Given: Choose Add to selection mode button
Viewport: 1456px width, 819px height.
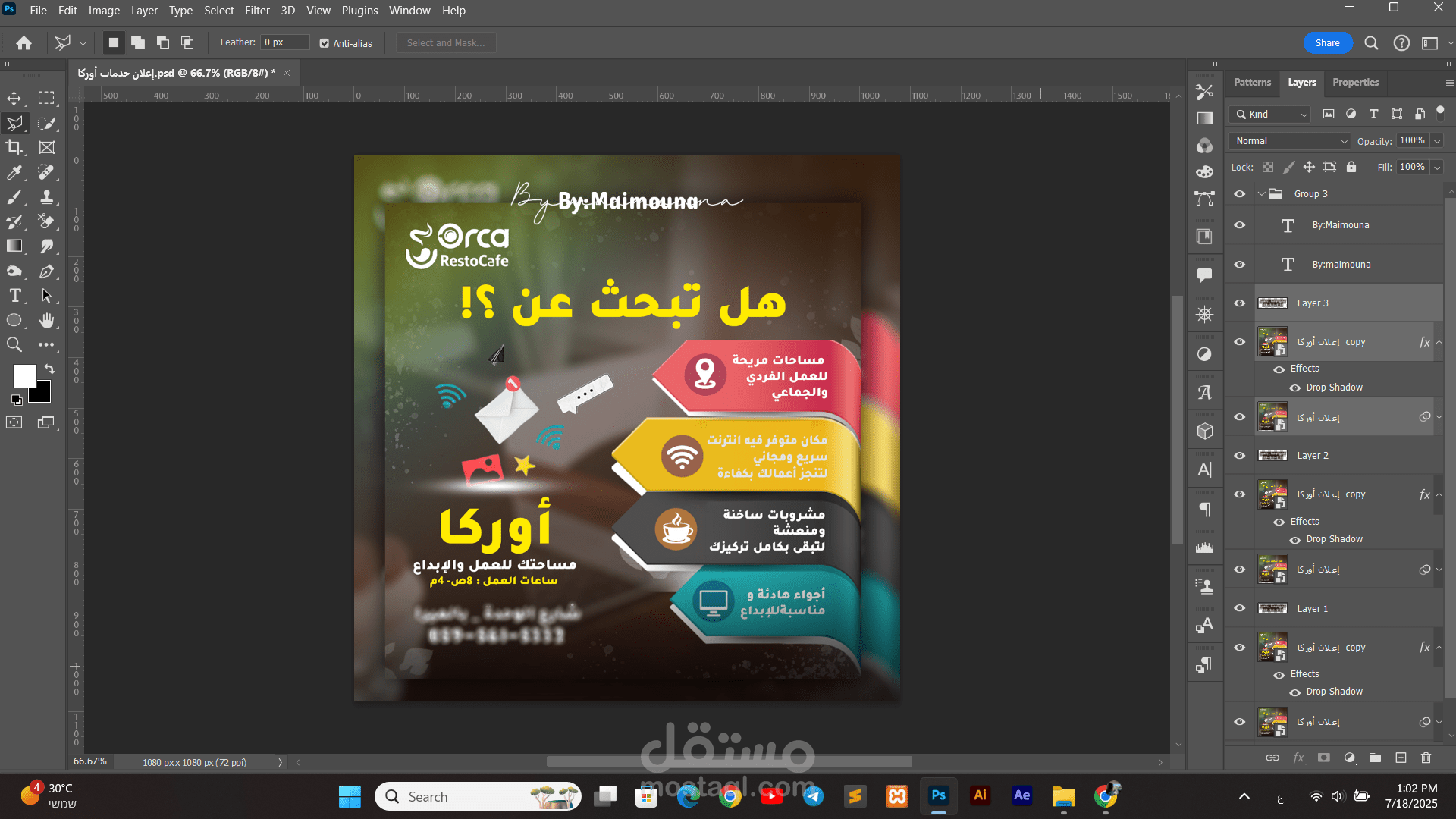Looking at the screenshot, I should click(138, 43).
